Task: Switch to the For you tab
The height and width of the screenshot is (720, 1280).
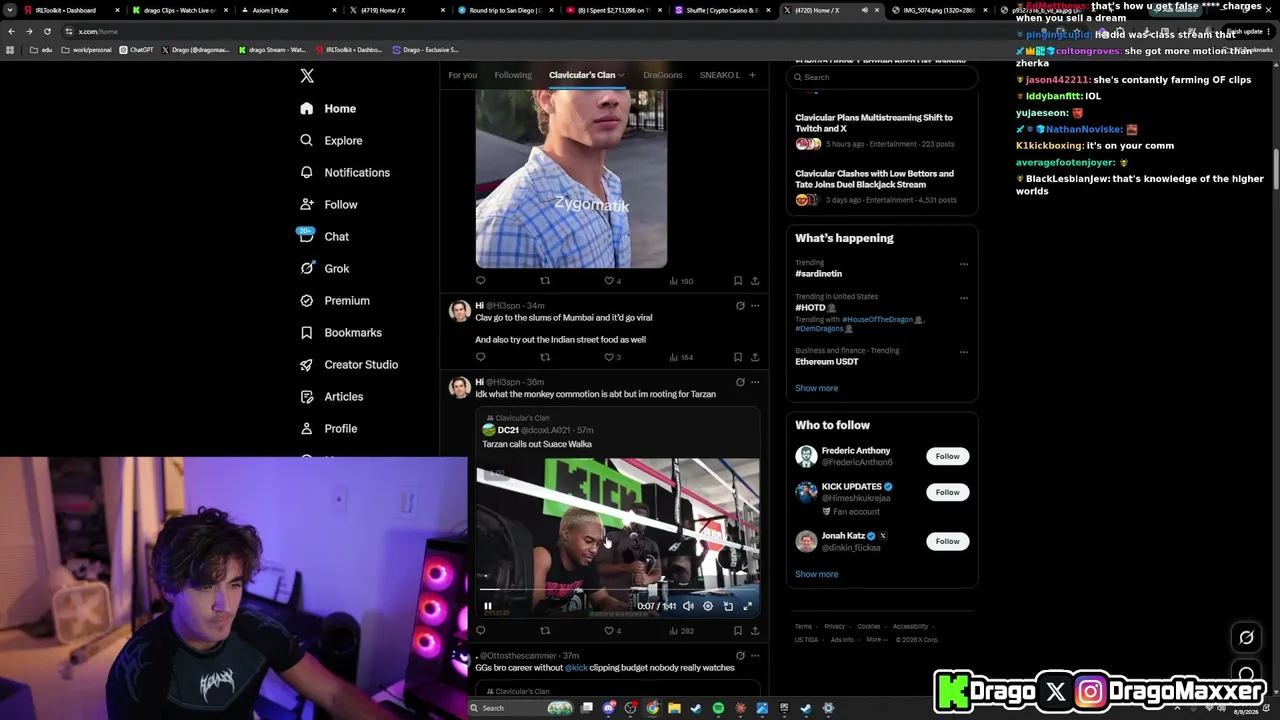Action: (x=463, y=75)
